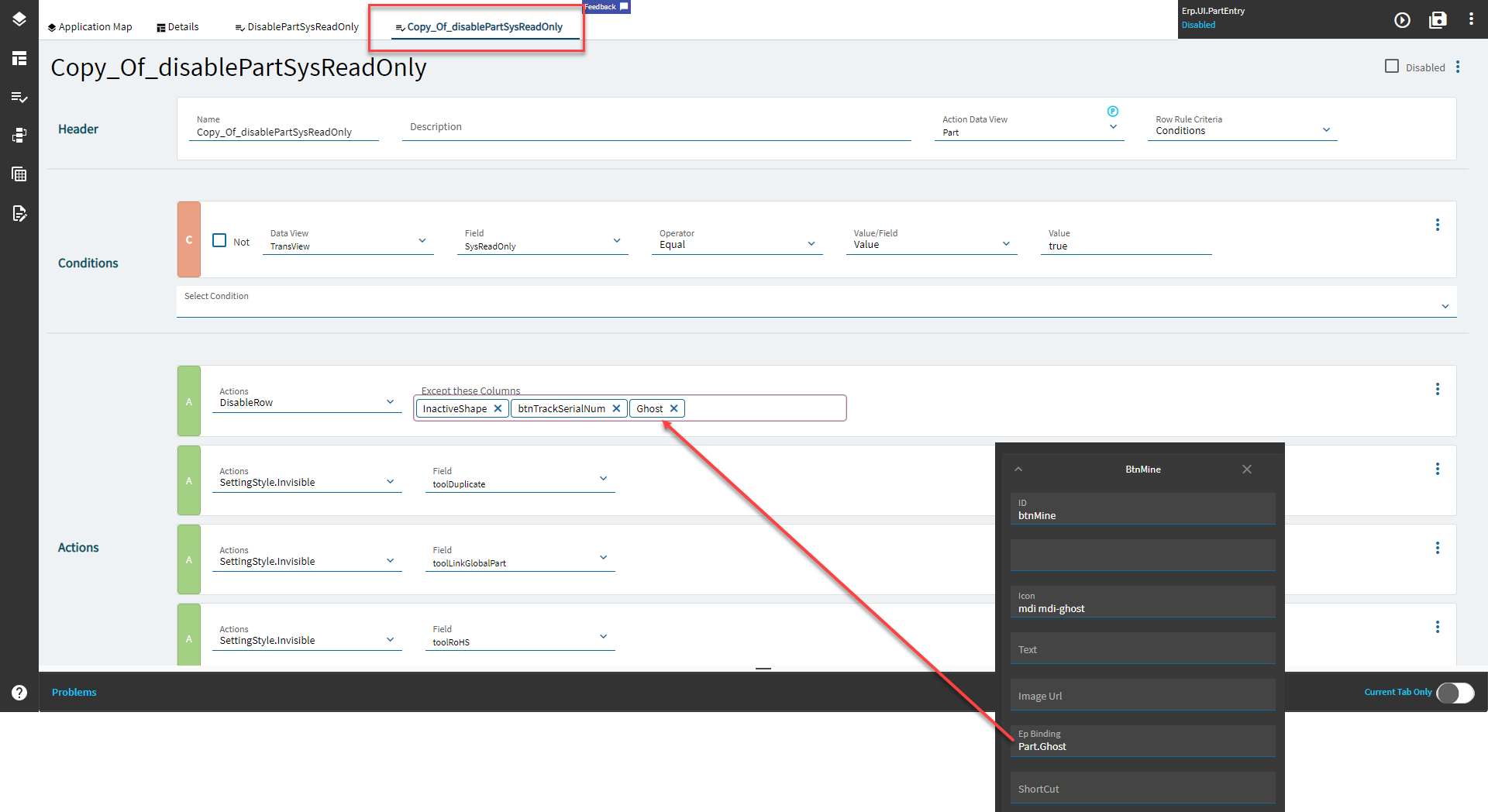The height and width of the screenshot is (812, 1488).
Task: Click the rules checklist icon in the sidebar
Action: point(19,98)
